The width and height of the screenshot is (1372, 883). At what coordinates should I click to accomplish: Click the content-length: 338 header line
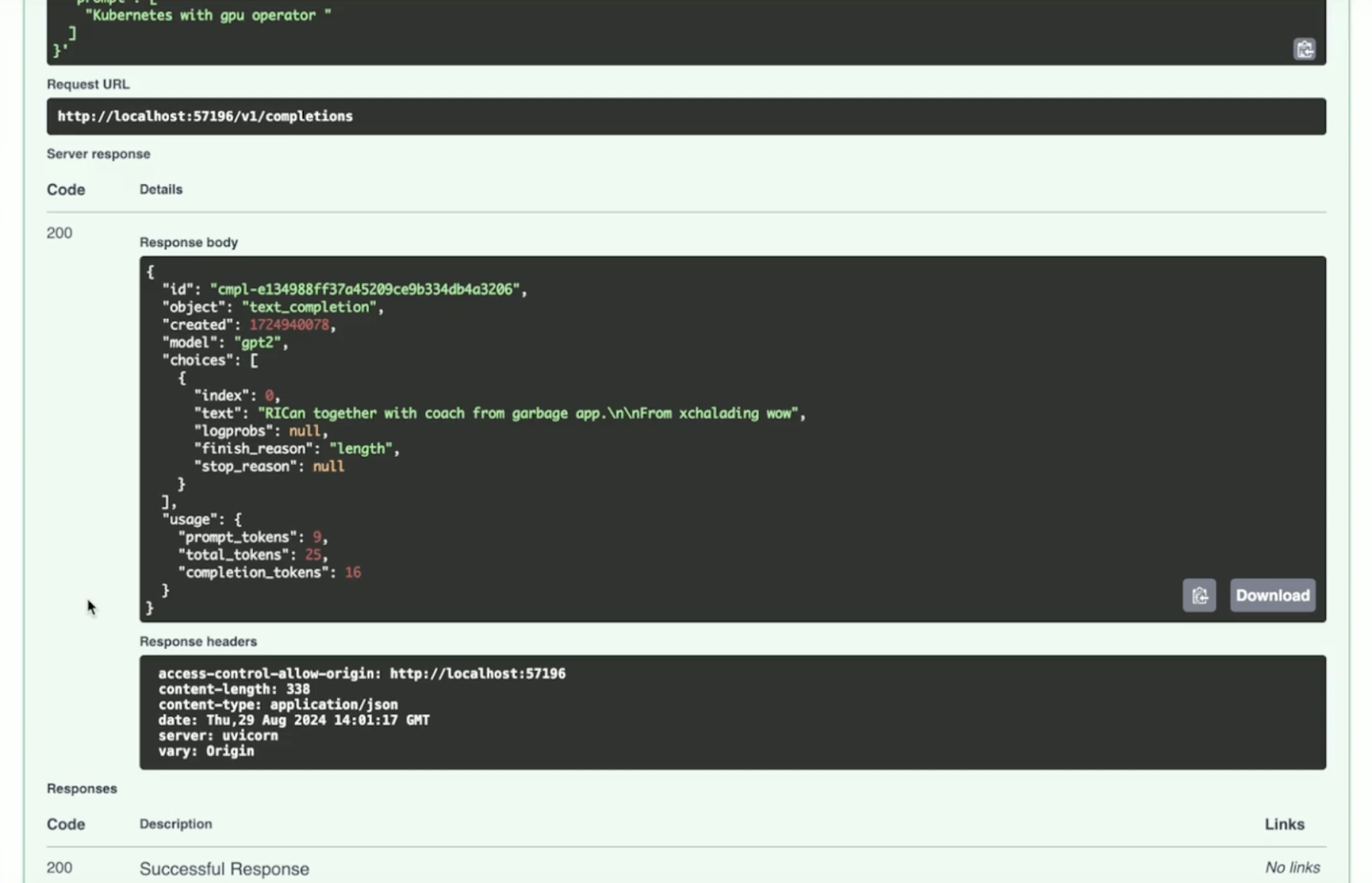(234, 689)
